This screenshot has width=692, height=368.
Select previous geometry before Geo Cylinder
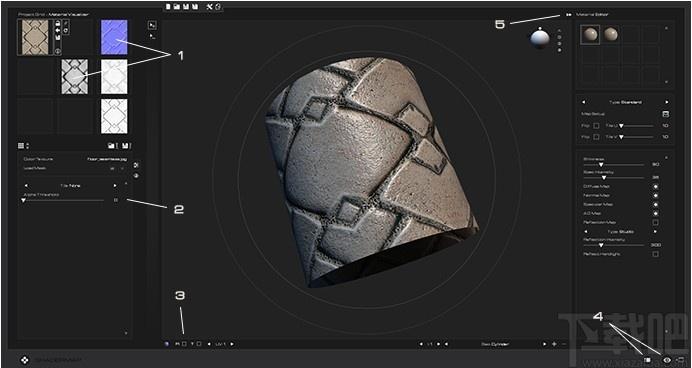(446, 344)
